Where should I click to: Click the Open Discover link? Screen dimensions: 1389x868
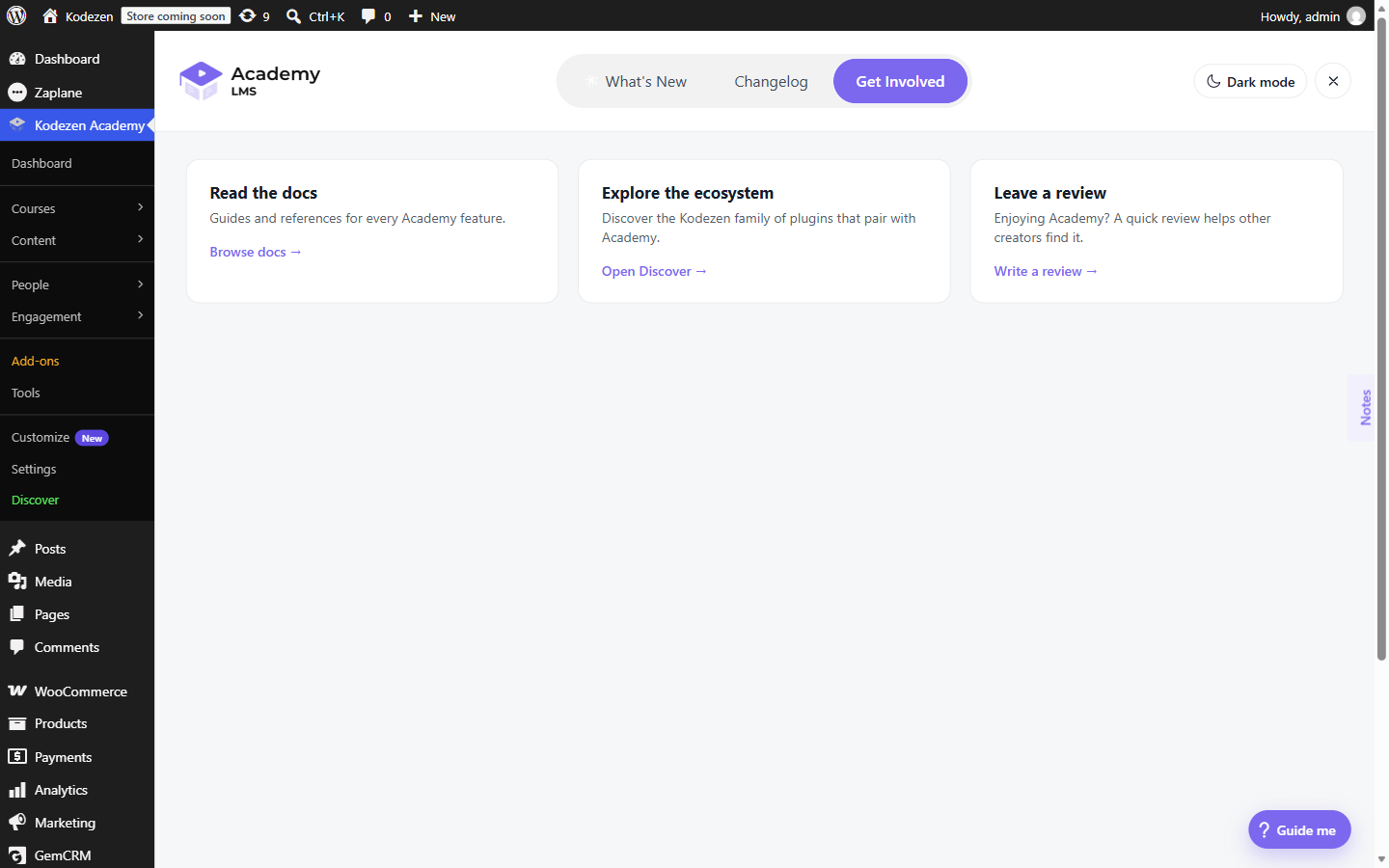654,271
